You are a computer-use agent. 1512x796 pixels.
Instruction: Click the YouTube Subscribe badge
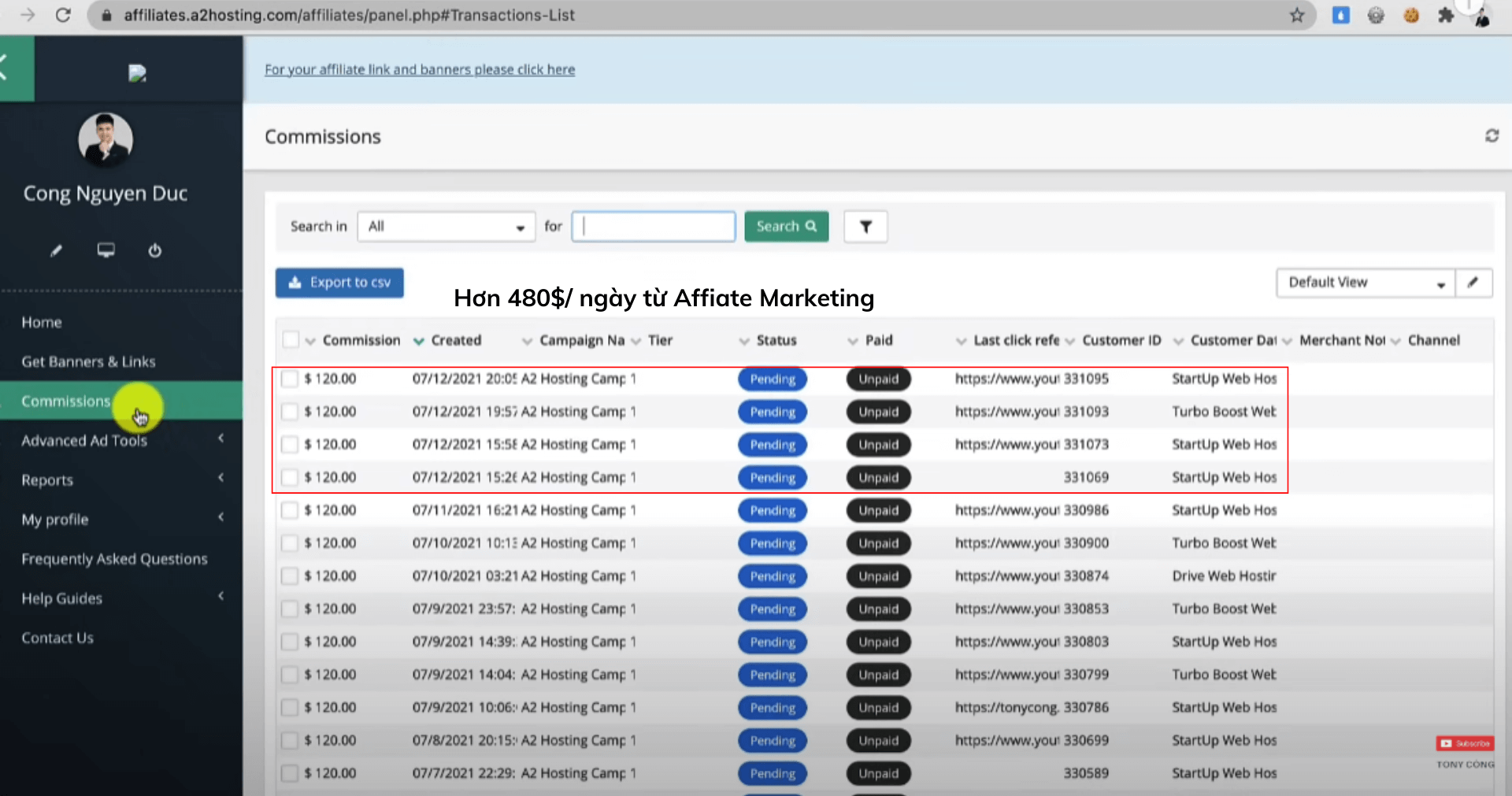(1465, 743)
